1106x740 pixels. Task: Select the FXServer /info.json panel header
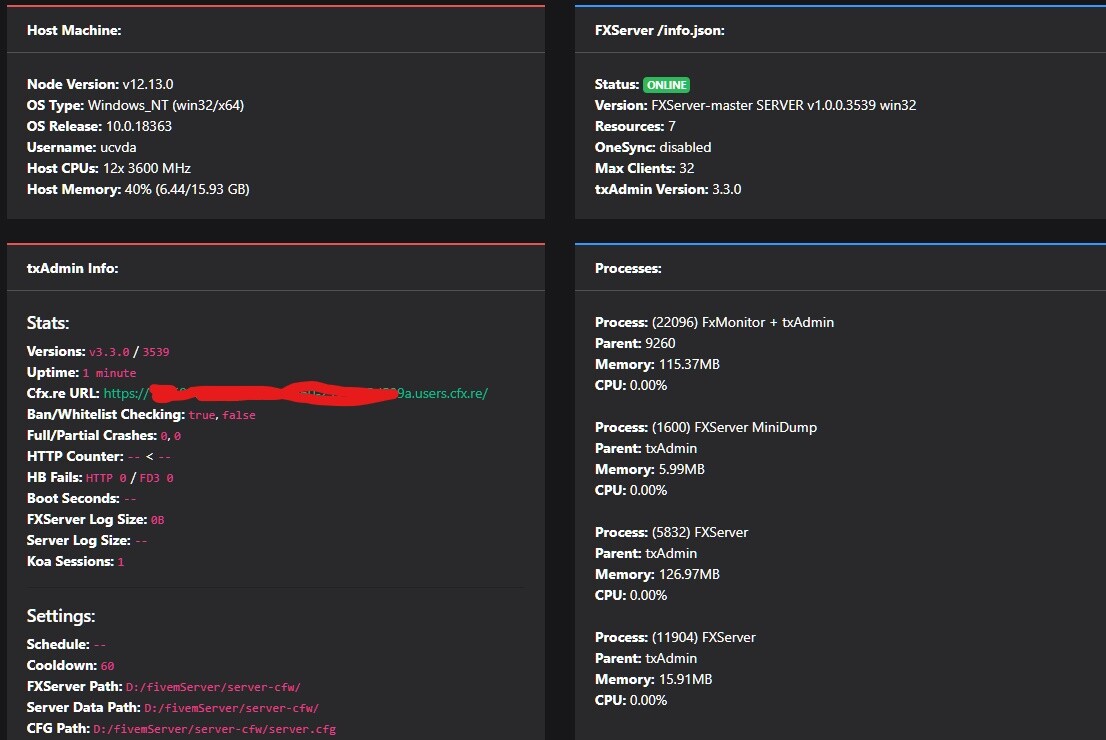660,30
